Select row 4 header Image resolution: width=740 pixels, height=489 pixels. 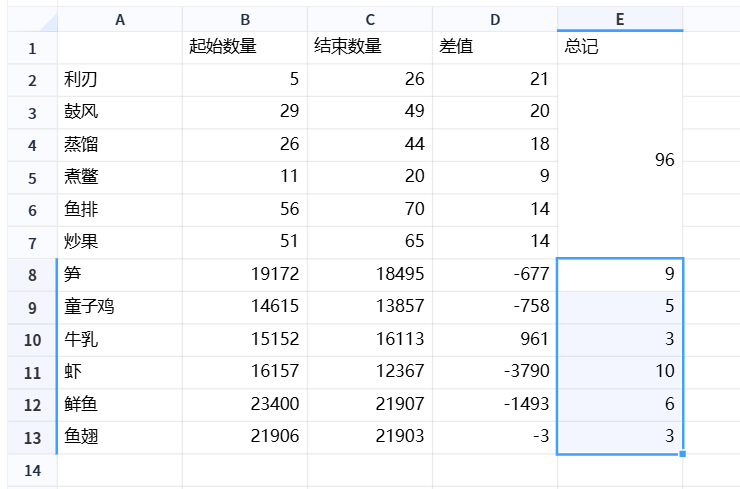pyautogui.click(x=33, y=145)
